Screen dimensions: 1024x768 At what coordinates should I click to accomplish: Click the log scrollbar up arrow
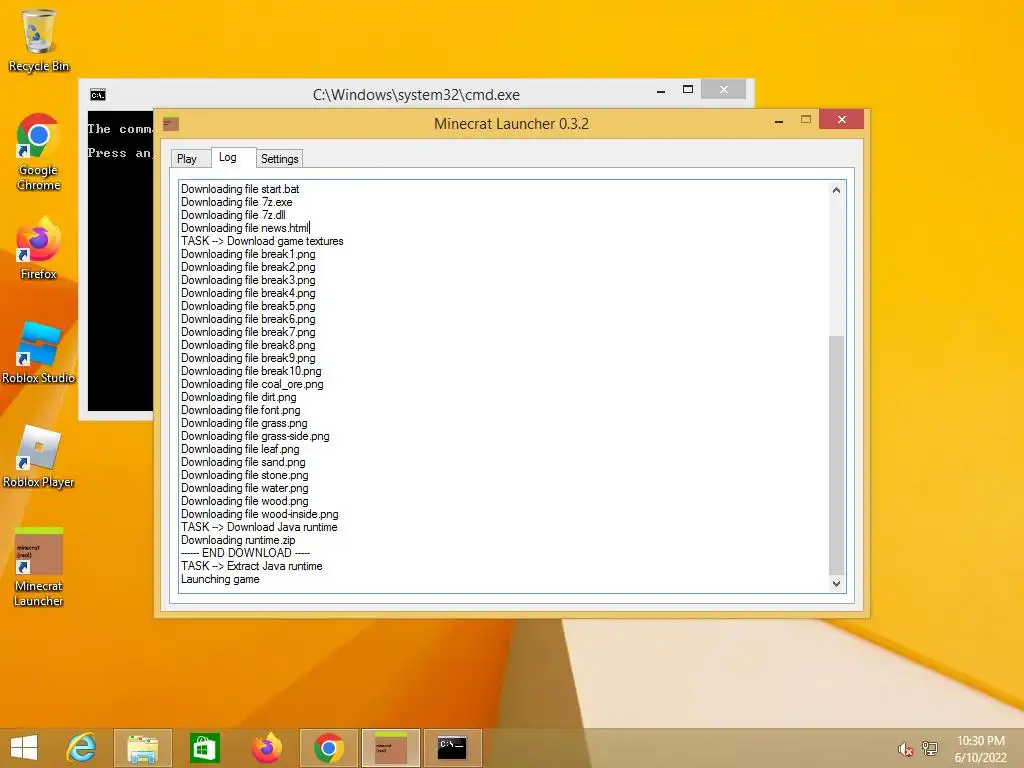837,190
